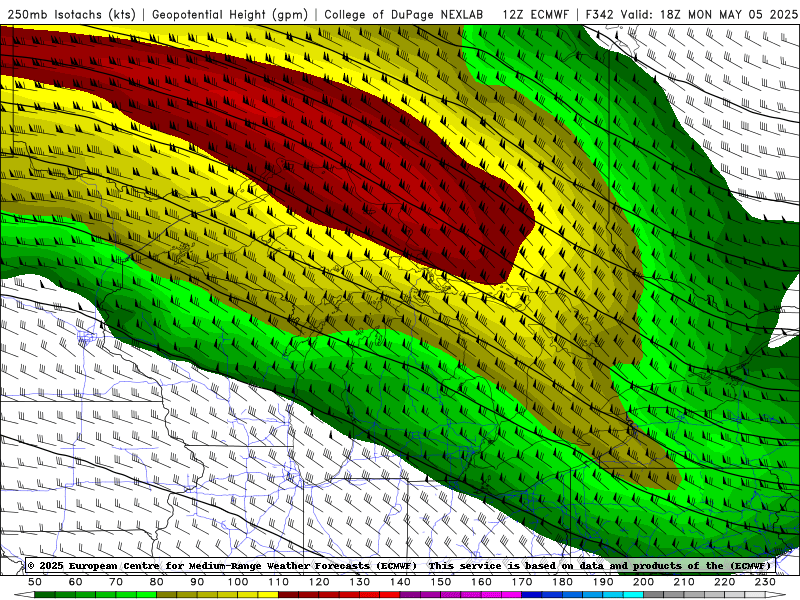Click the 140 knot legend label
800x600 pixels.
click(400, 582)
